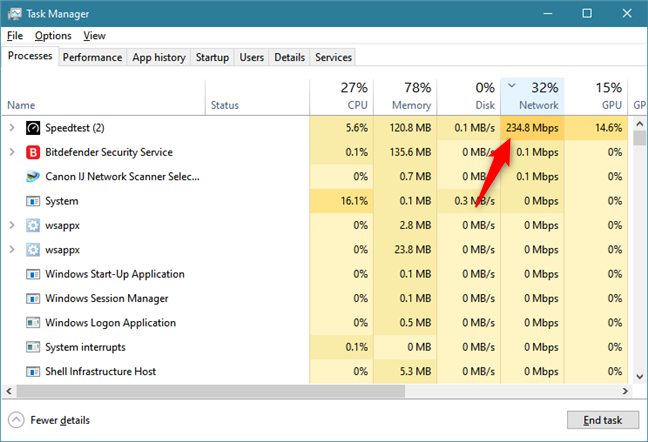Viewport: 648px width, 442px height.
Task: Expand the Speedtest (2) process group
Action: click(12, 128)
